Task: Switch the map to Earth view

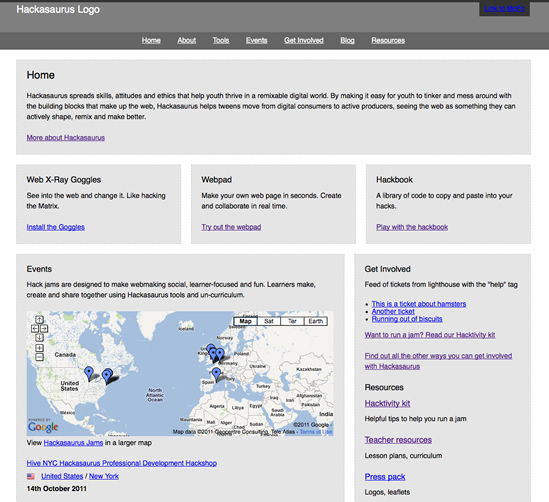Action: 316,321
